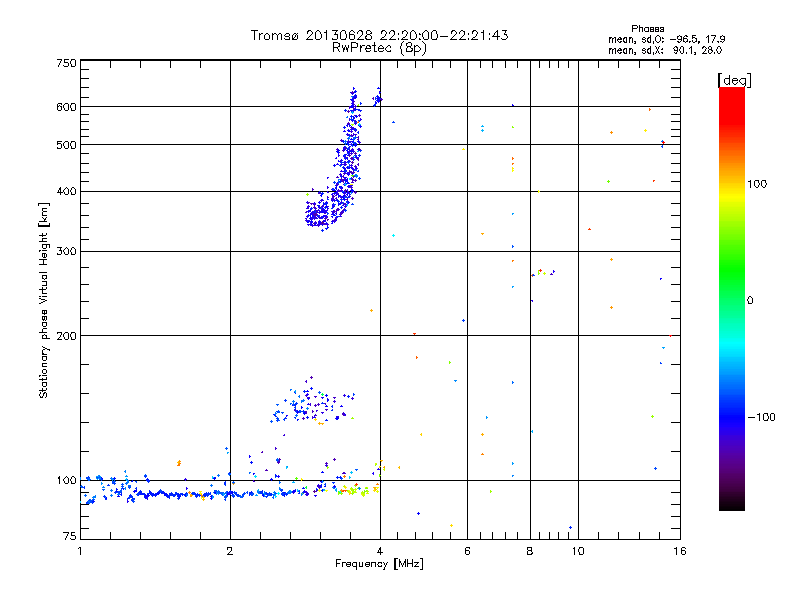
Task: Click the x-axis tick label '1'
Action: (80, 551)
